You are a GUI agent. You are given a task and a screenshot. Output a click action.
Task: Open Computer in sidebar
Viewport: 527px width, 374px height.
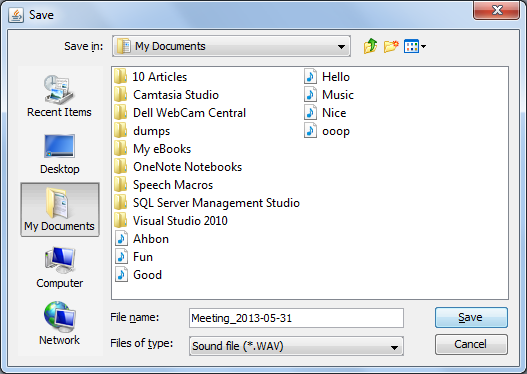click(x=59, y=267)
